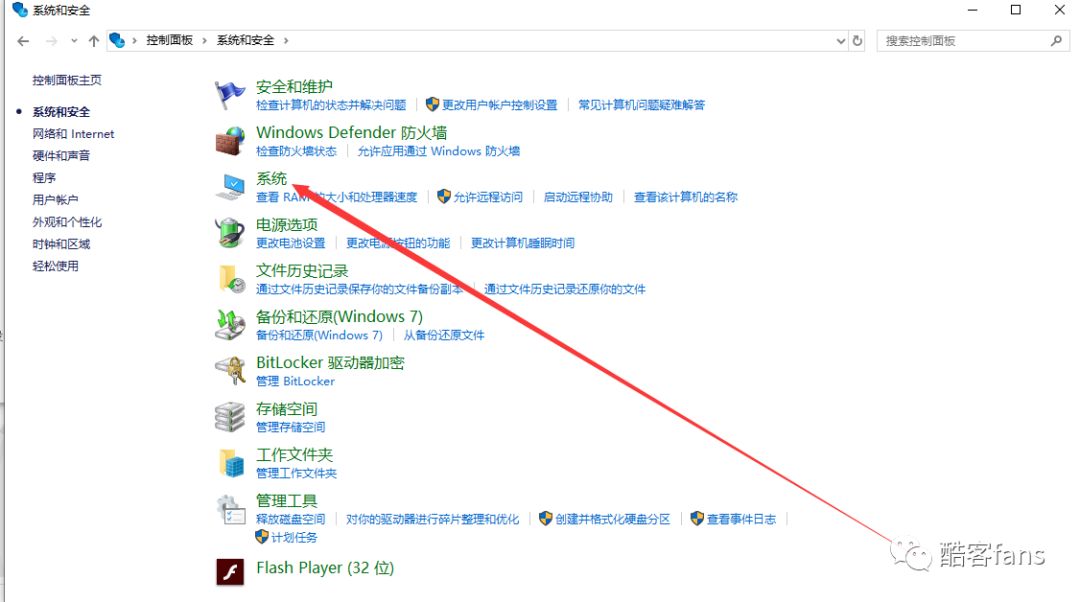Open the Flash Player icon
Image resolution: width=1080 pixels, height=602 pixels.
(x=230, y=572)
